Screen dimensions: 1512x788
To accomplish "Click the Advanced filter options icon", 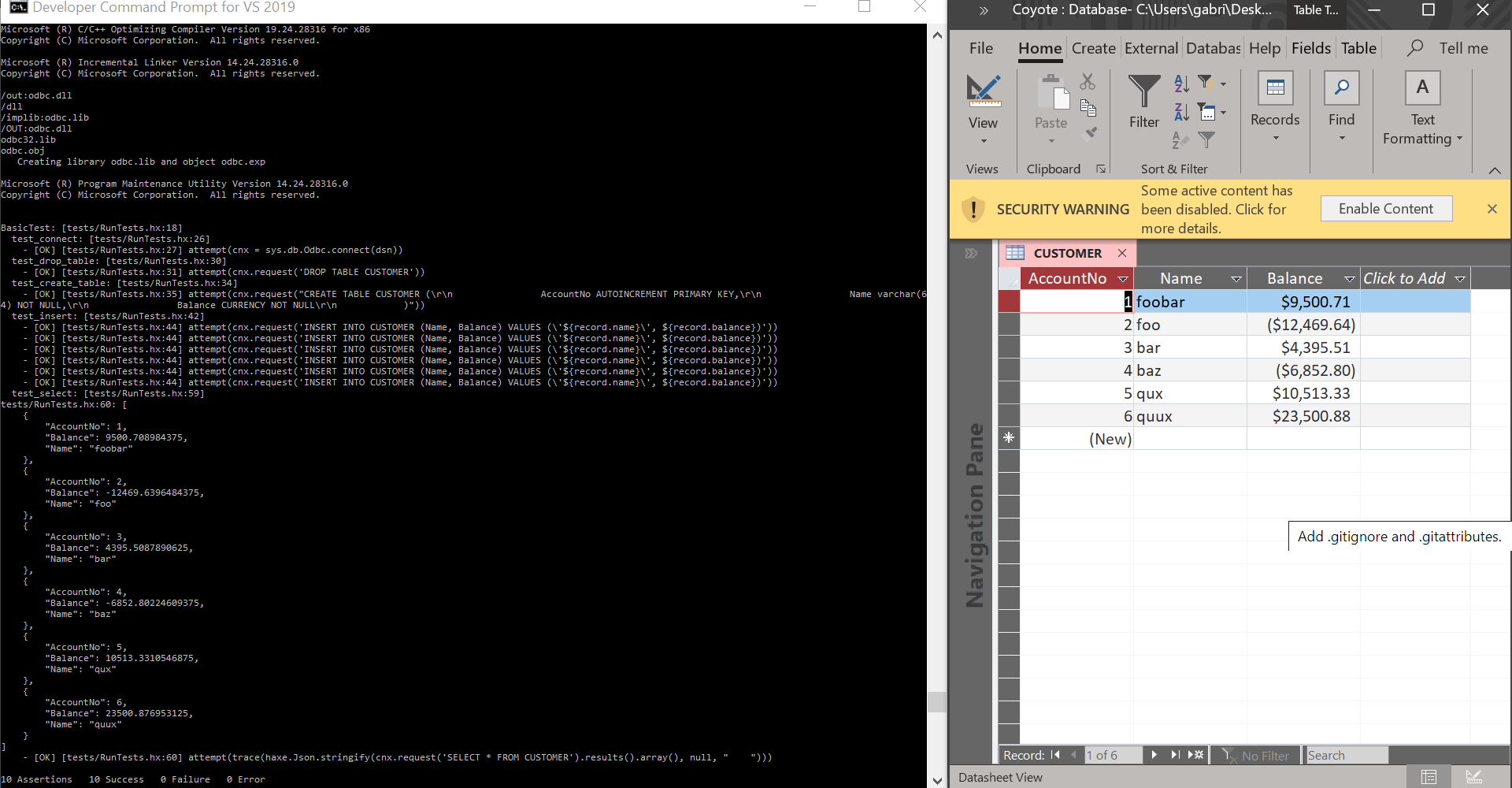I will pyautogui.click(x=1206, y=112).
